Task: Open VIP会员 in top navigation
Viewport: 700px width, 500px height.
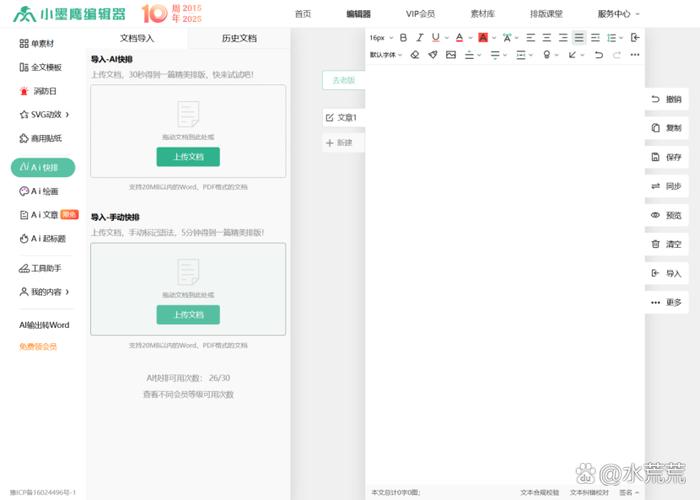Action: [420, 14]
